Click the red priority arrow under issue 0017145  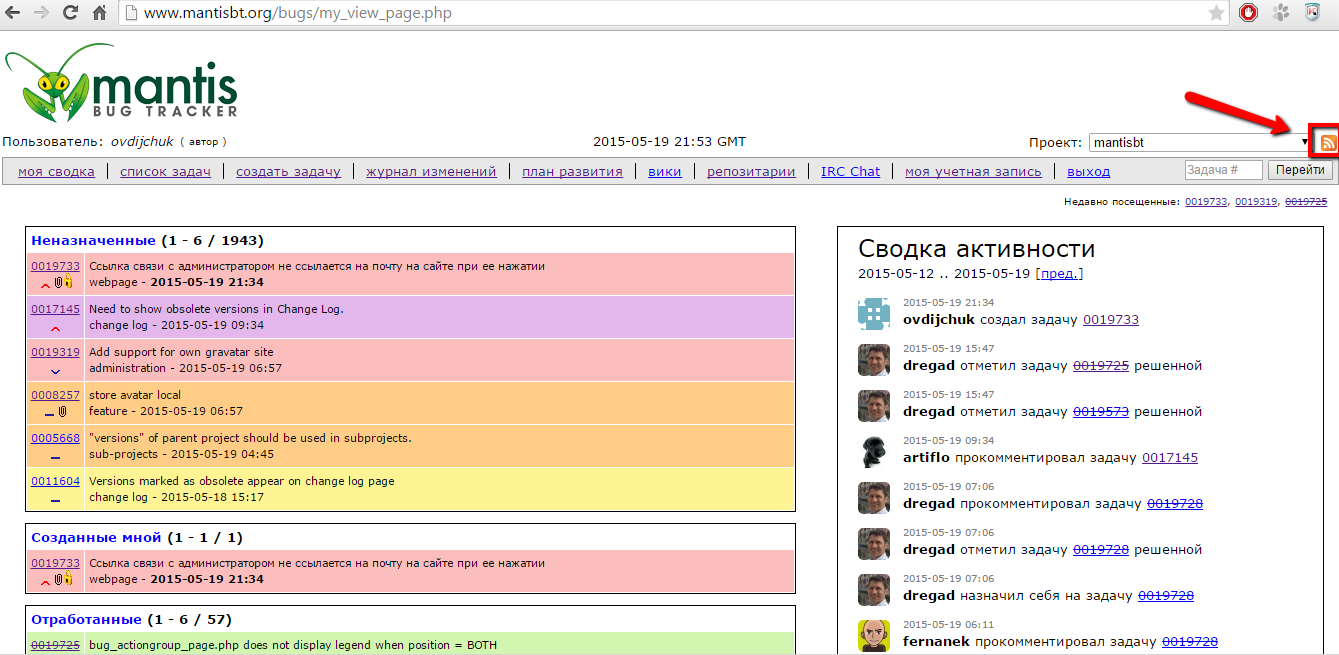pos(55,328)
